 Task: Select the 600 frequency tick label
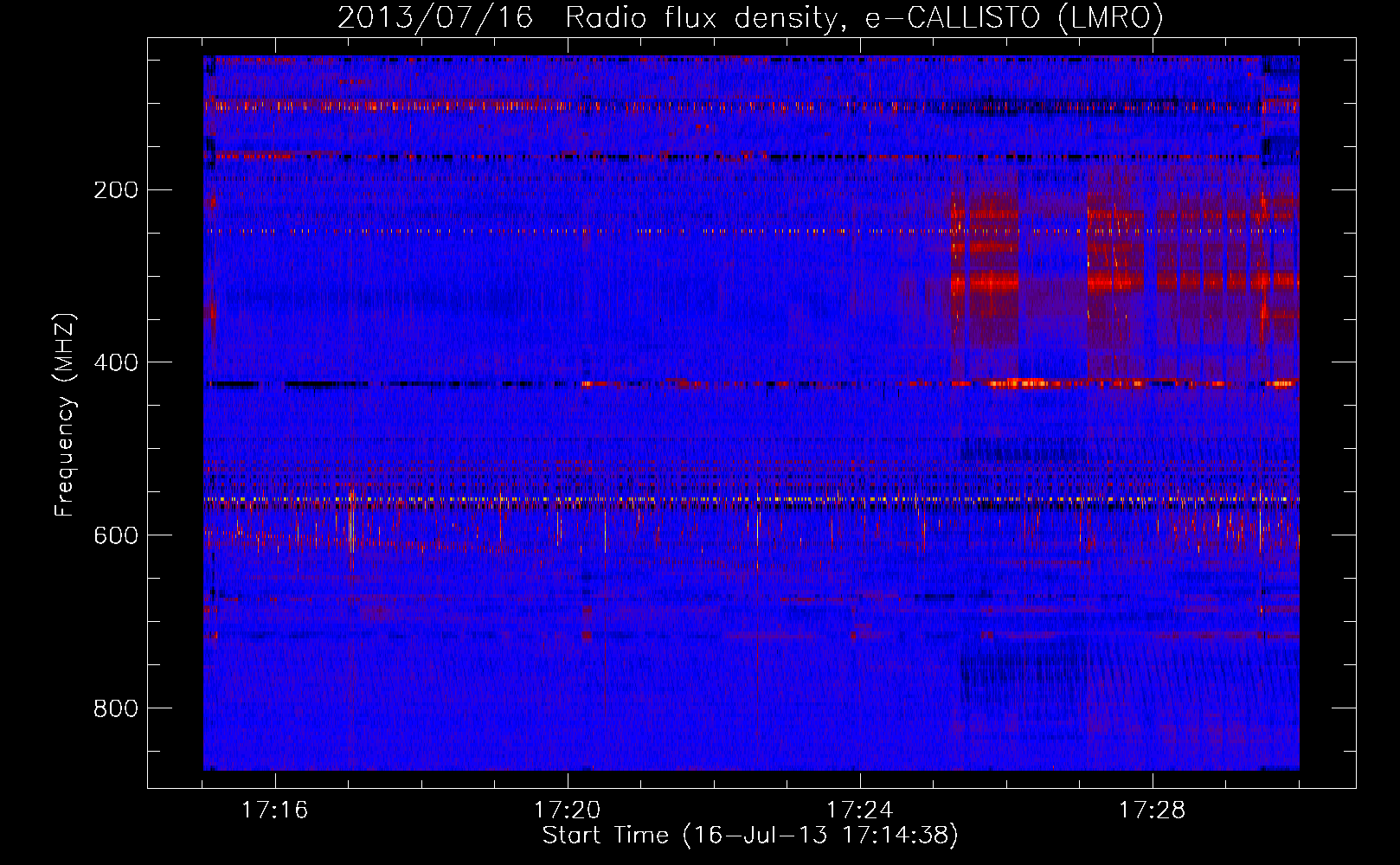(x=116, y=535)
